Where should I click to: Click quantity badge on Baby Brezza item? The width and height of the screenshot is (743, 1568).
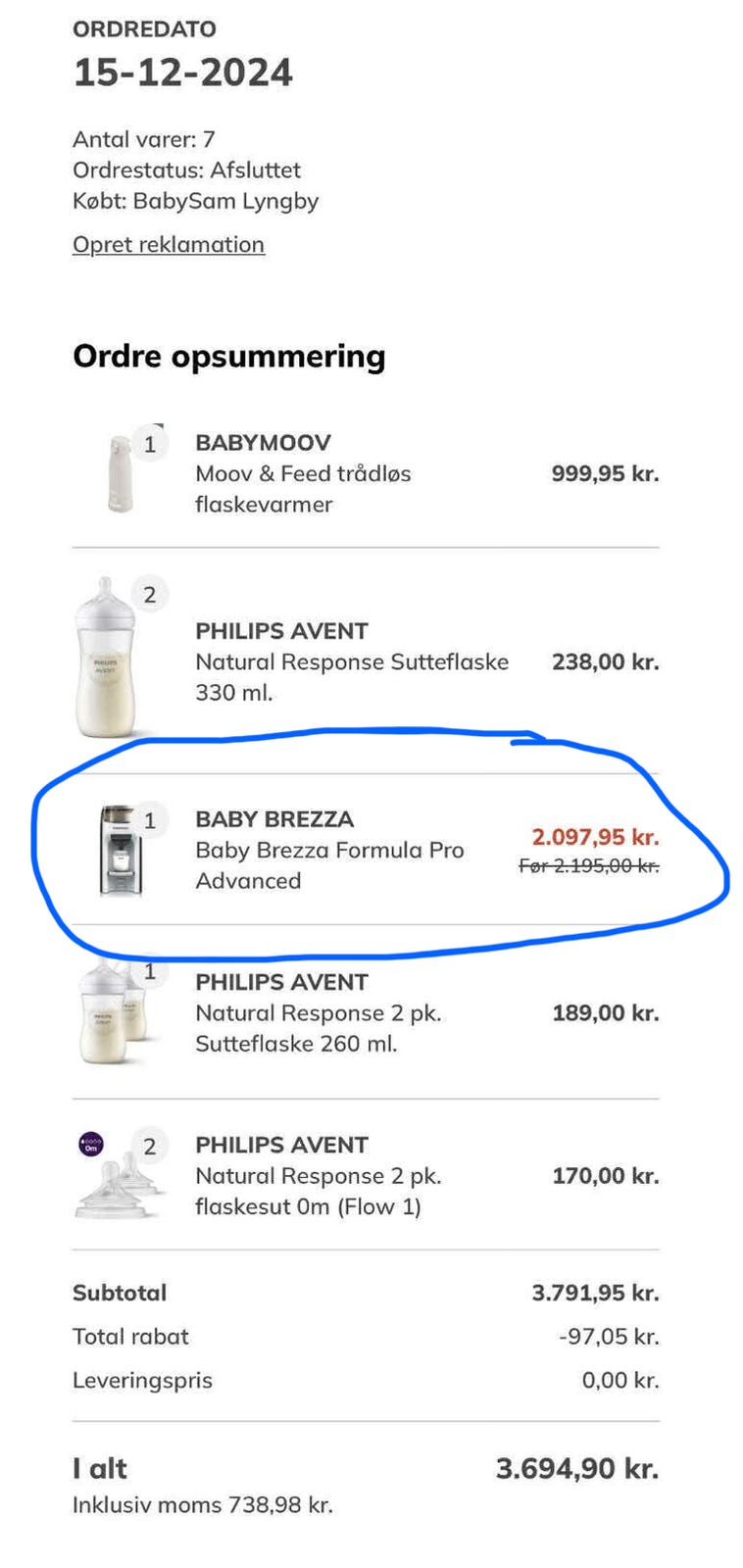[x=150, y=820]
